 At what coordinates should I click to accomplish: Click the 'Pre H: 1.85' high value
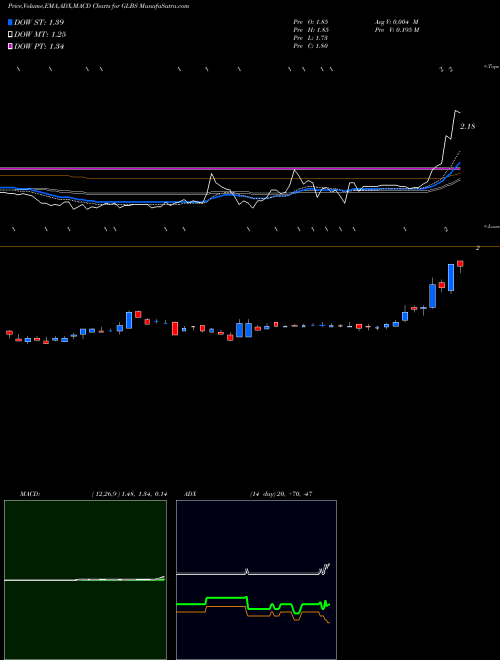[x=311, y=30]
